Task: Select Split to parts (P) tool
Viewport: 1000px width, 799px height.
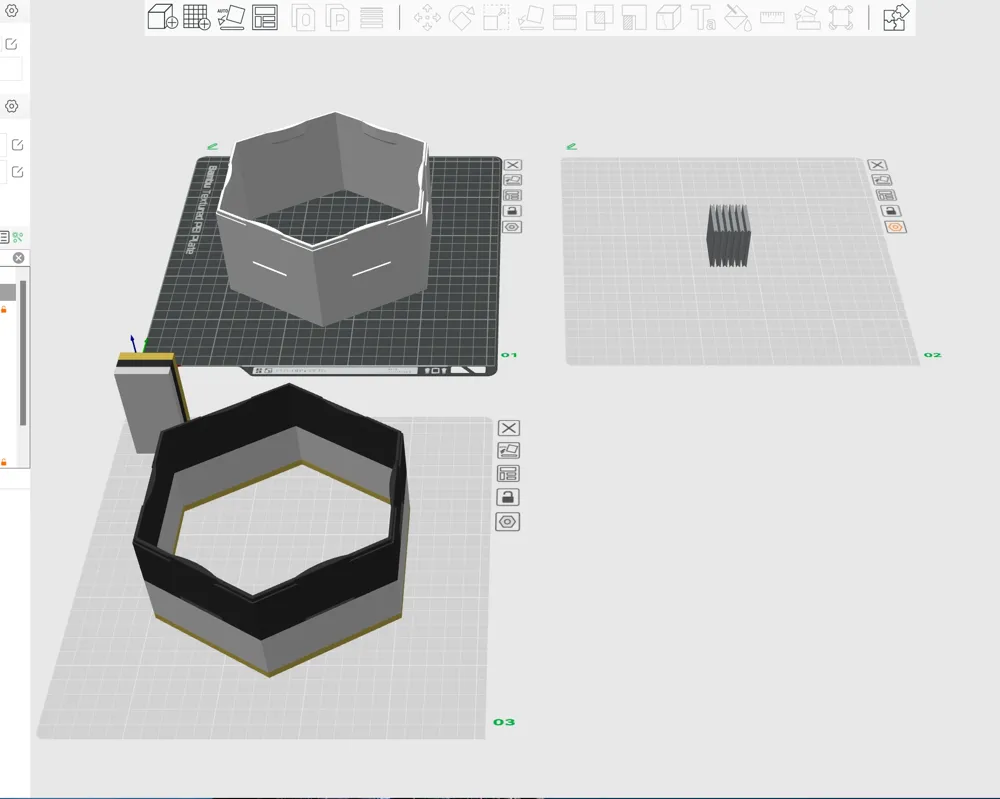Action: (x=337, y=18)
